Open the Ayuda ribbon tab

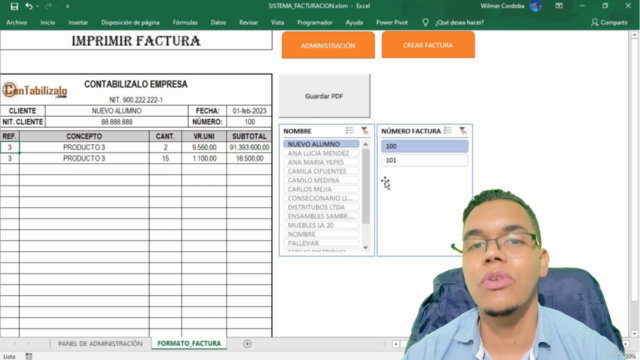[354, 22]
